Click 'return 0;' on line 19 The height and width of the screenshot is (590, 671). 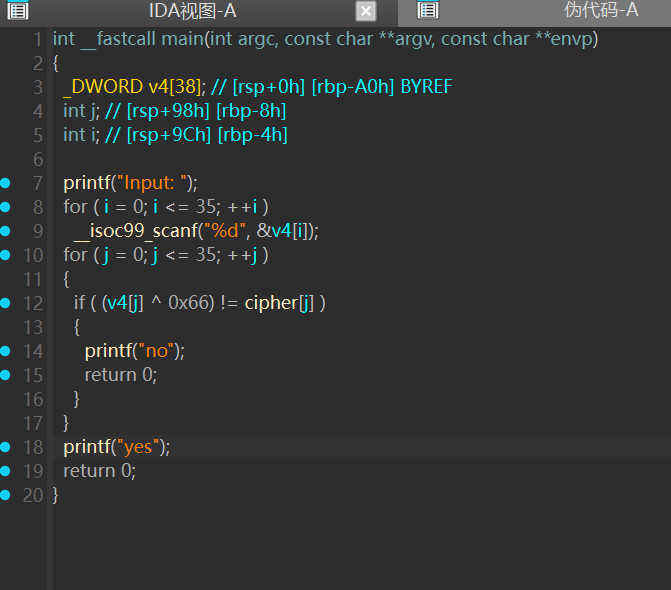(100, 471)
